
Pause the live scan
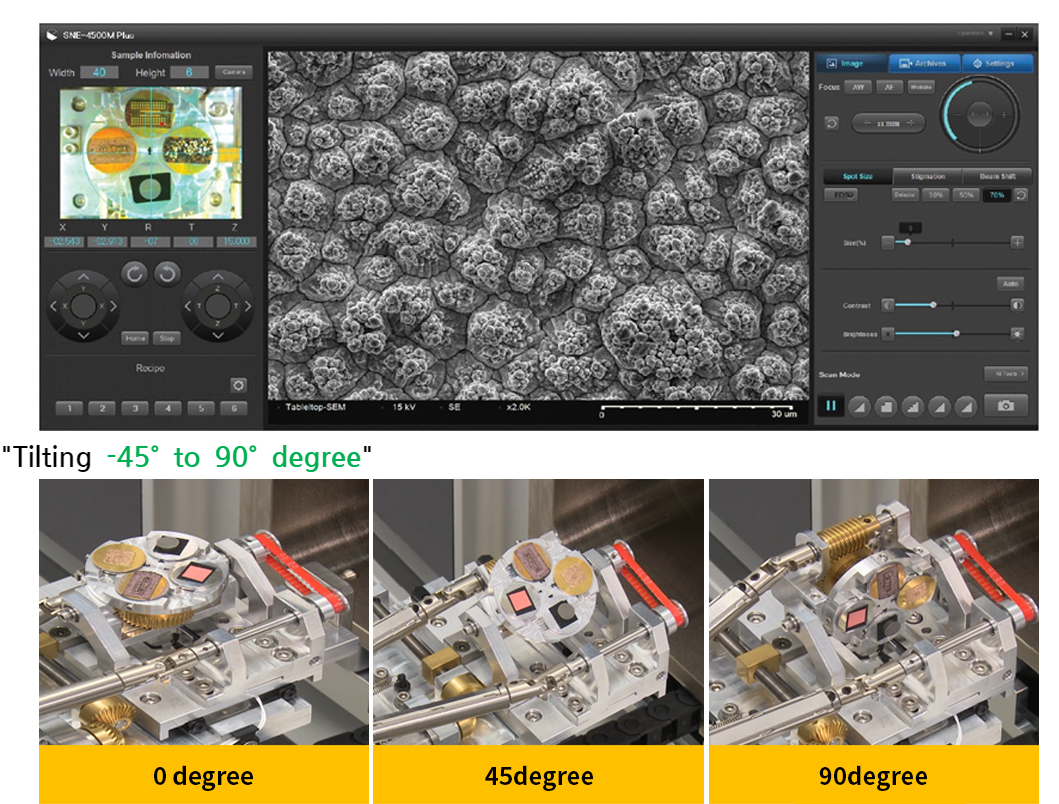point(831,405)
